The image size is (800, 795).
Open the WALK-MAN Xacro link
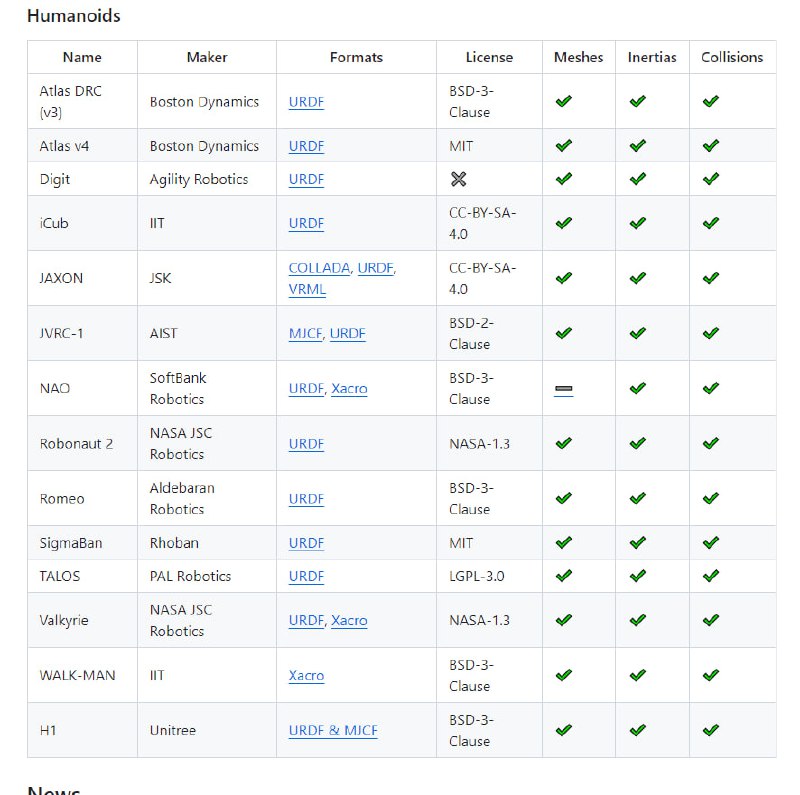pos(306,675)
